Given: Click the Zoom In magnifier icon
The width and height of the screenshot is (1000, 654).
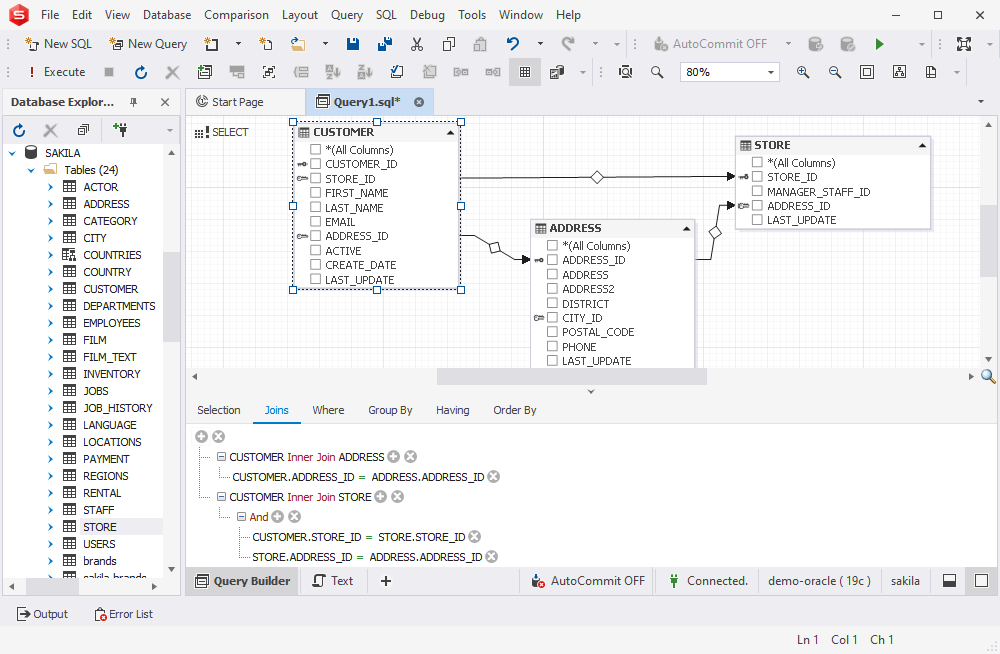Looking at the screenshot, I should (803, 72).
